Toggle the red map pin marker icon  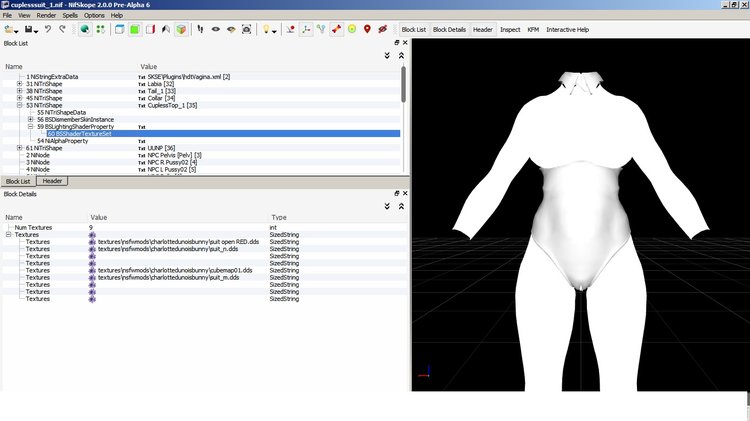(367, 30)
